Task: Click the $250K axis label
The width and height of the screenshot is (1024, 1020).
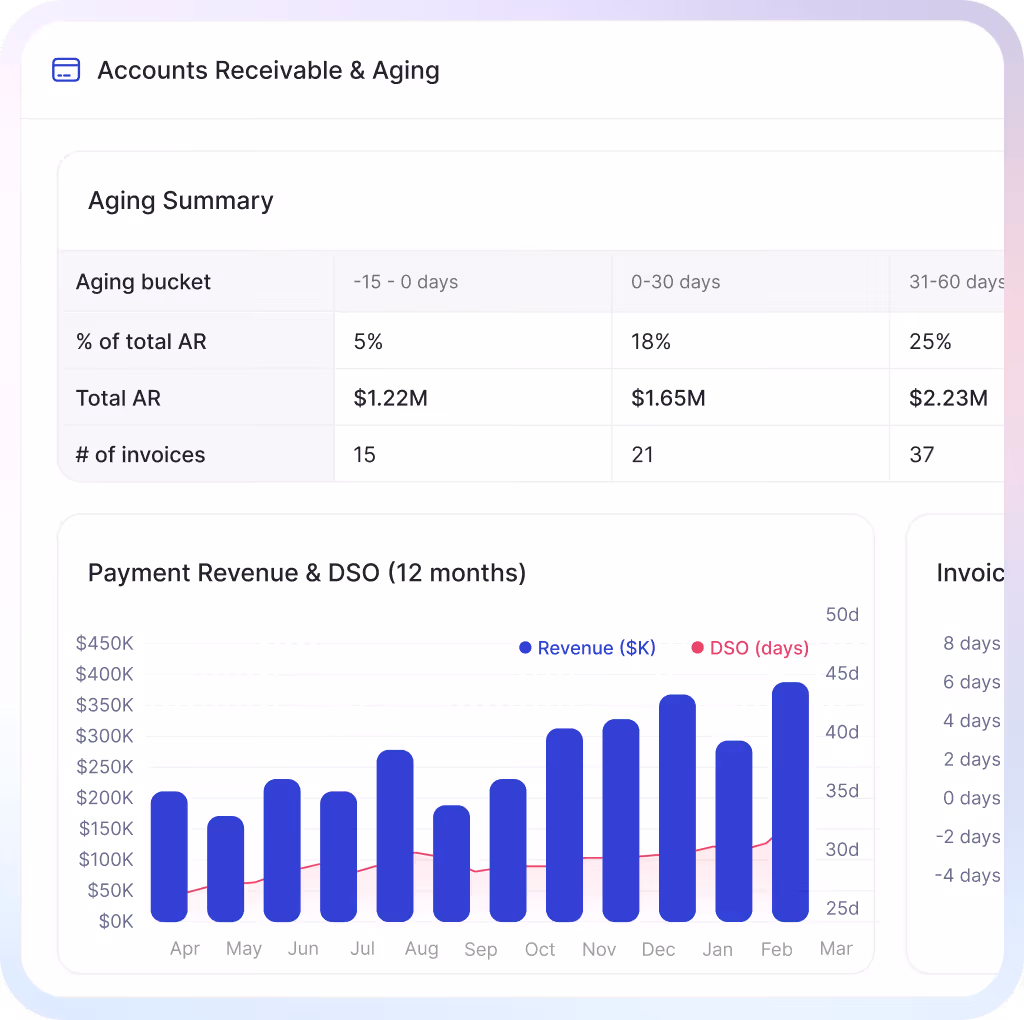Action: [104, 767]
